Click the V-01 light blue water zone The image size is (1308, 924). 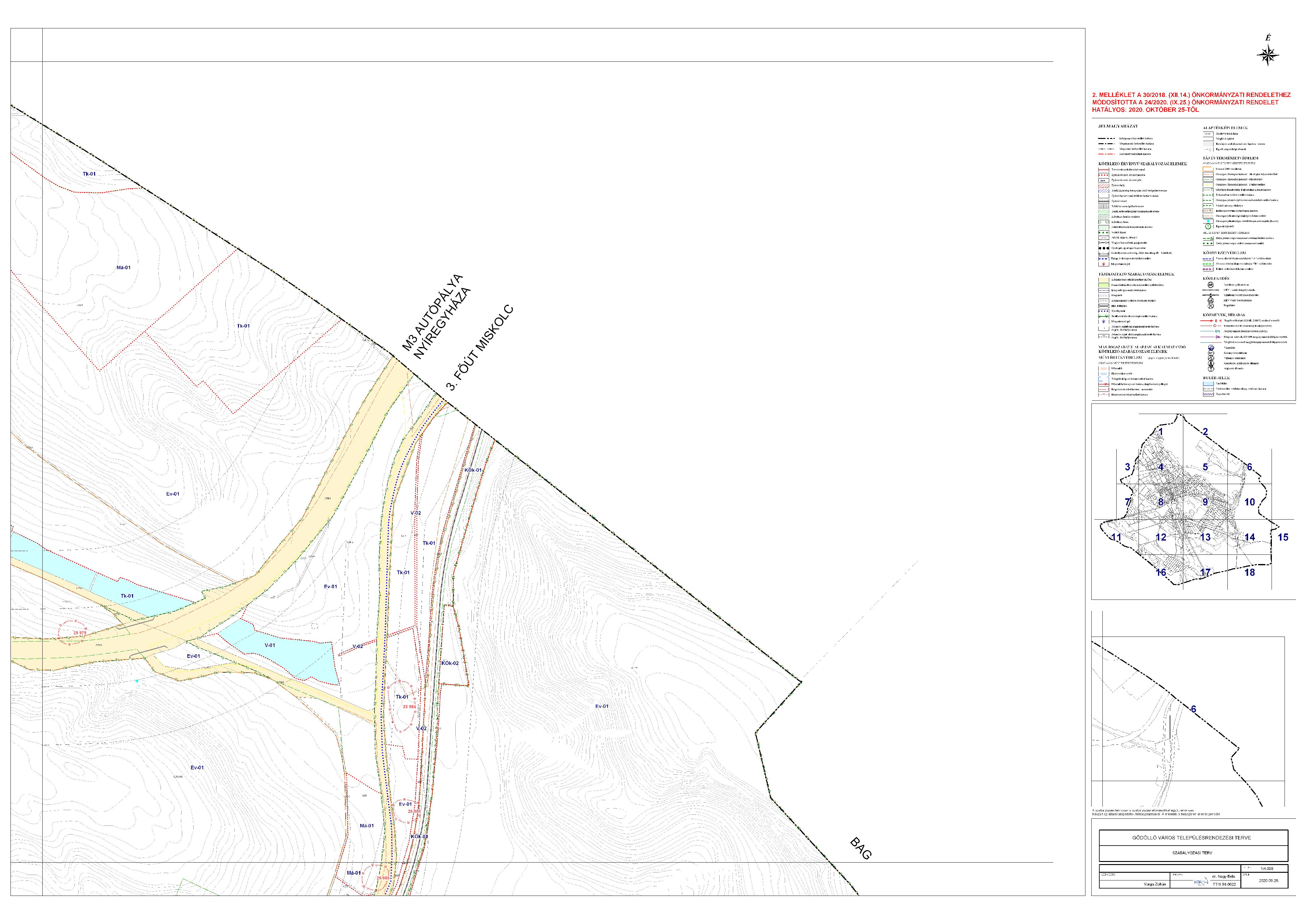(270, 646)
